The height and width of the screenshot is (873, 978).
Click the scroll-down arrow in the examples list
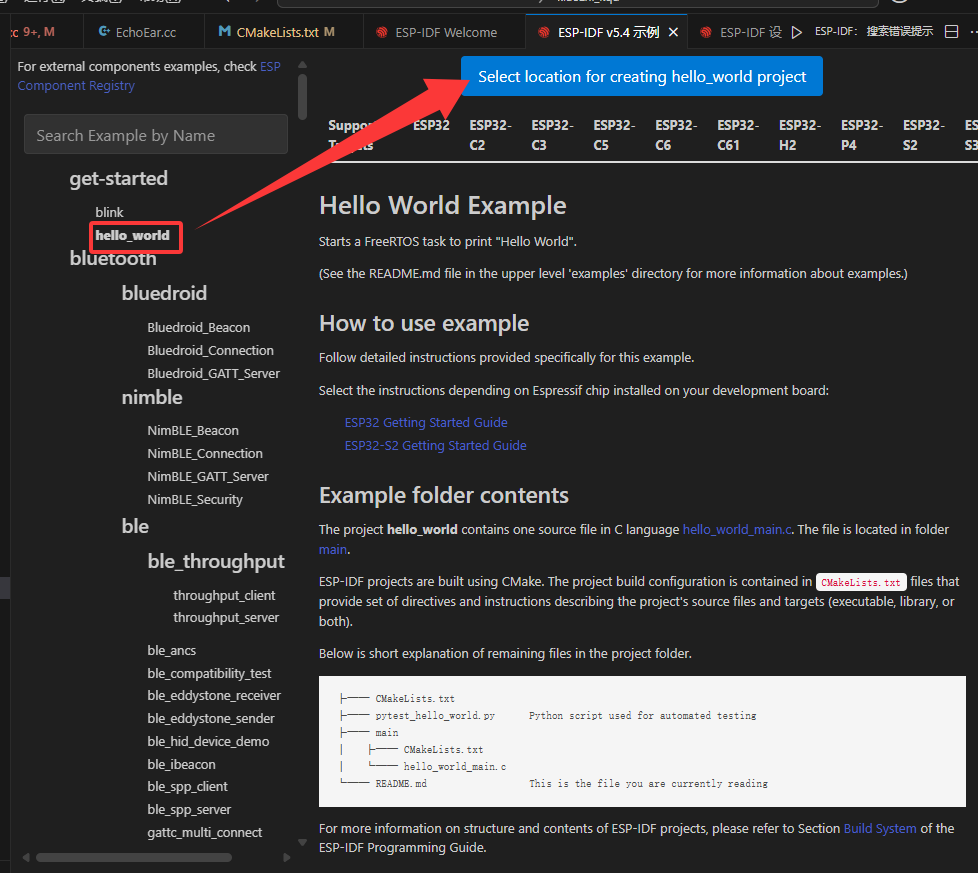click(x=303, y=842)
